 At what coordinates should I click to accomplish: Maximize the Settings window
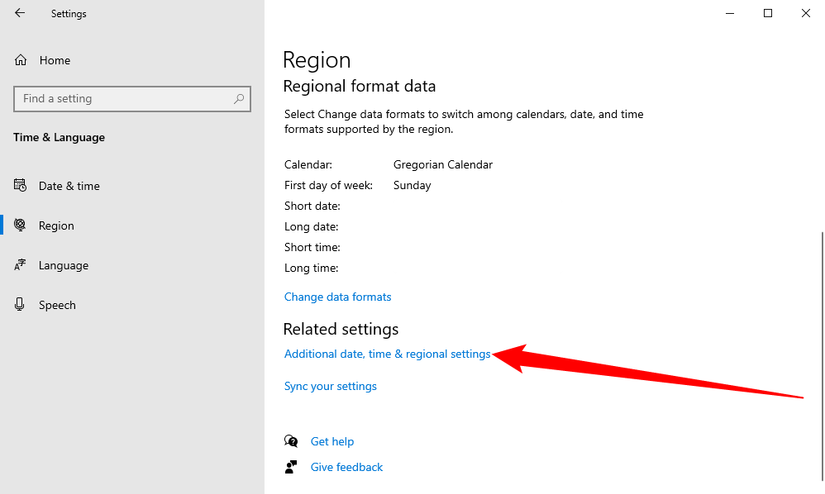pyautogui.click(x=767, y=13)
